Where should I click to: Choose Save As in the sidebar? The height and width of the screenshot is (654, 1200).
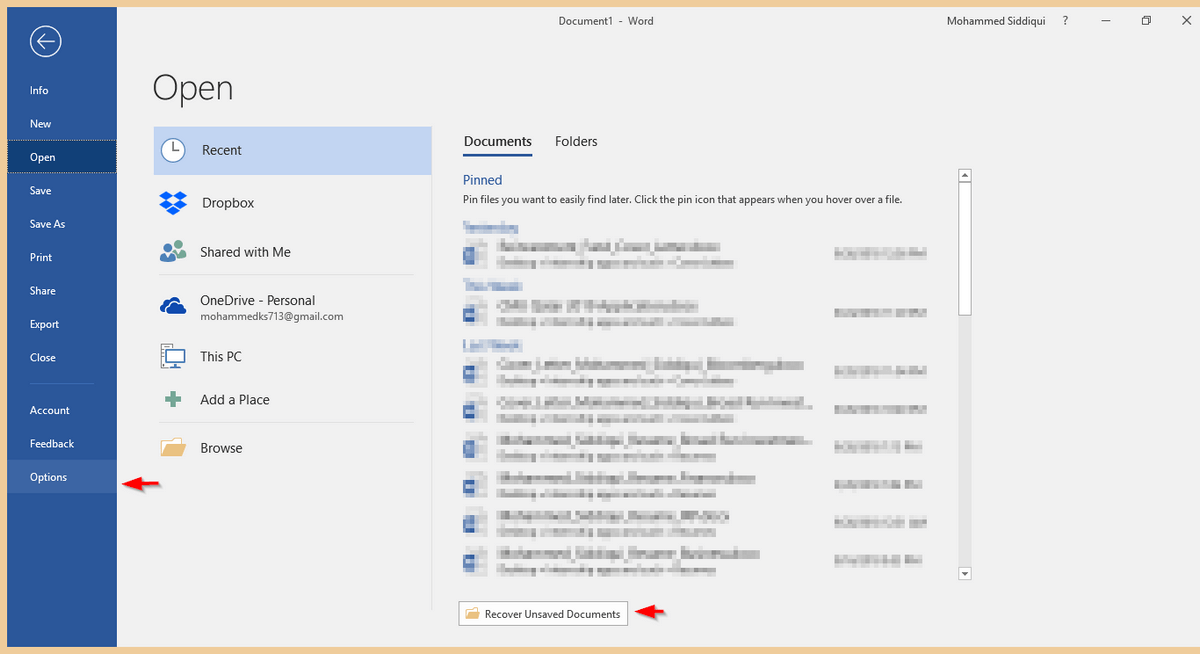click(x=60, y=224)
